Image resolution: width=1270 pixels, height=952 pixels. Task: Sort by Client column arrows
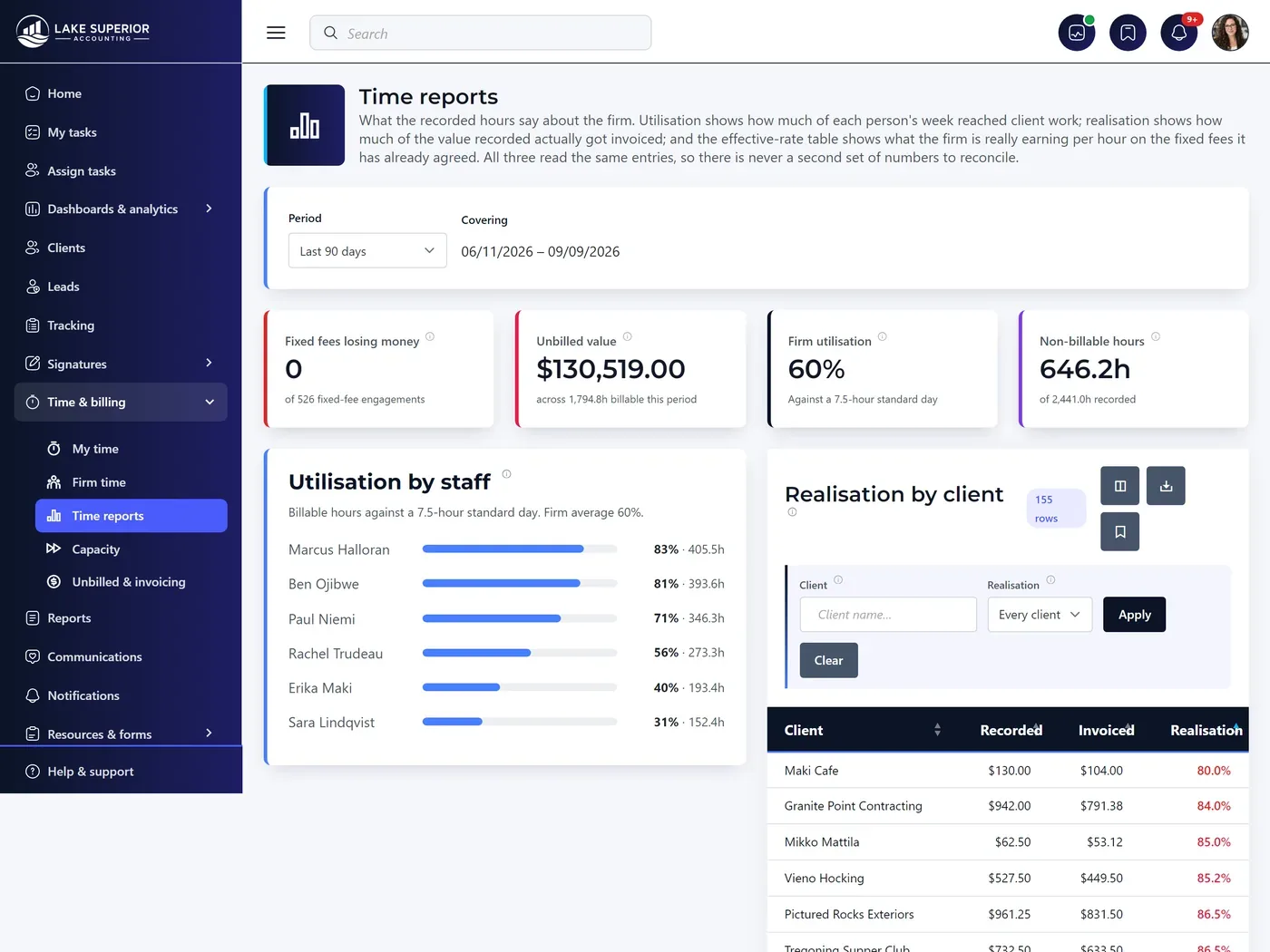click(x=937, y=730)
